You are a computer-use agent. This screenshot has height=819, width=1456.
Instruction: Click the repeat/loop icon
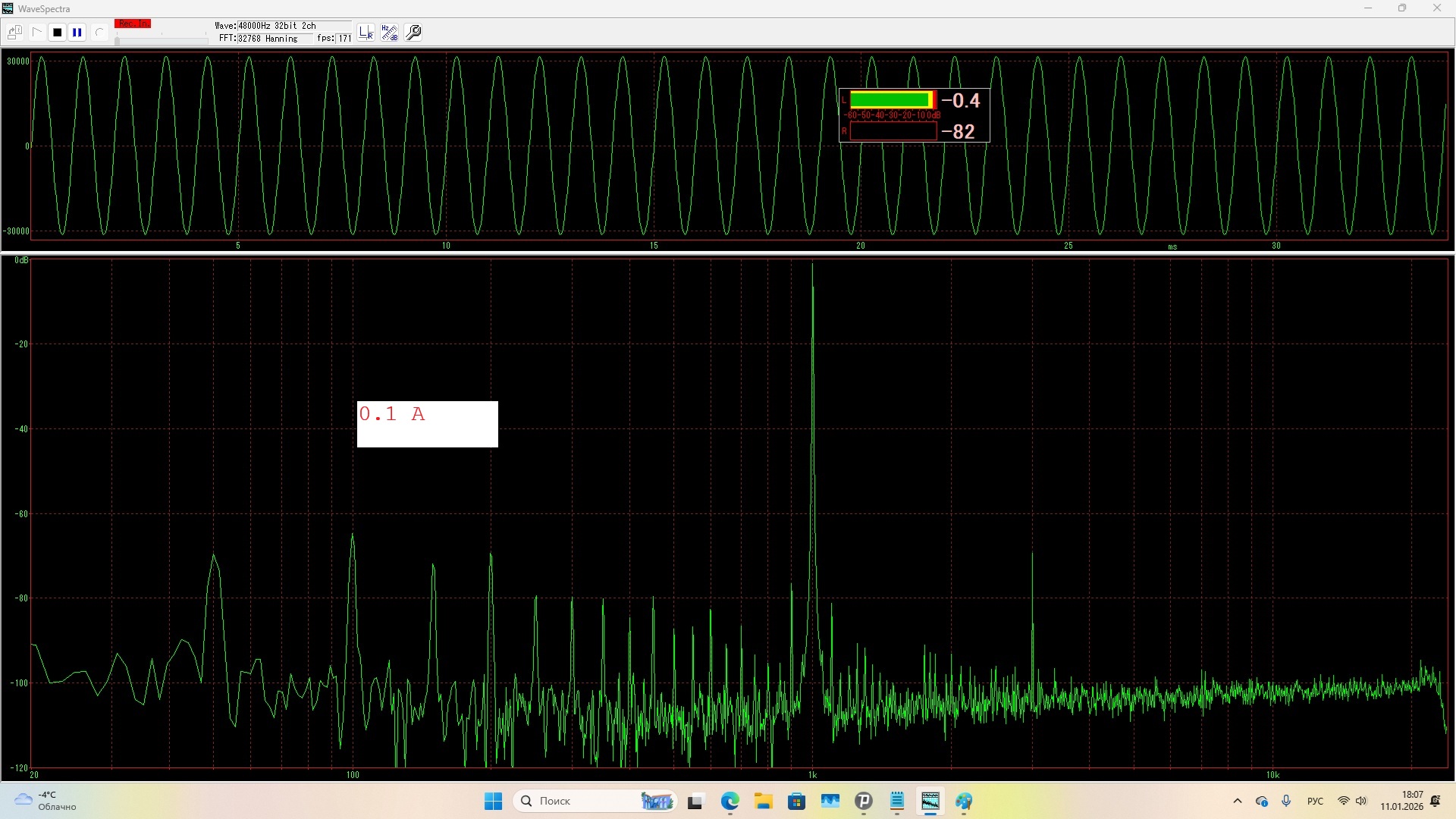(99, 33)
